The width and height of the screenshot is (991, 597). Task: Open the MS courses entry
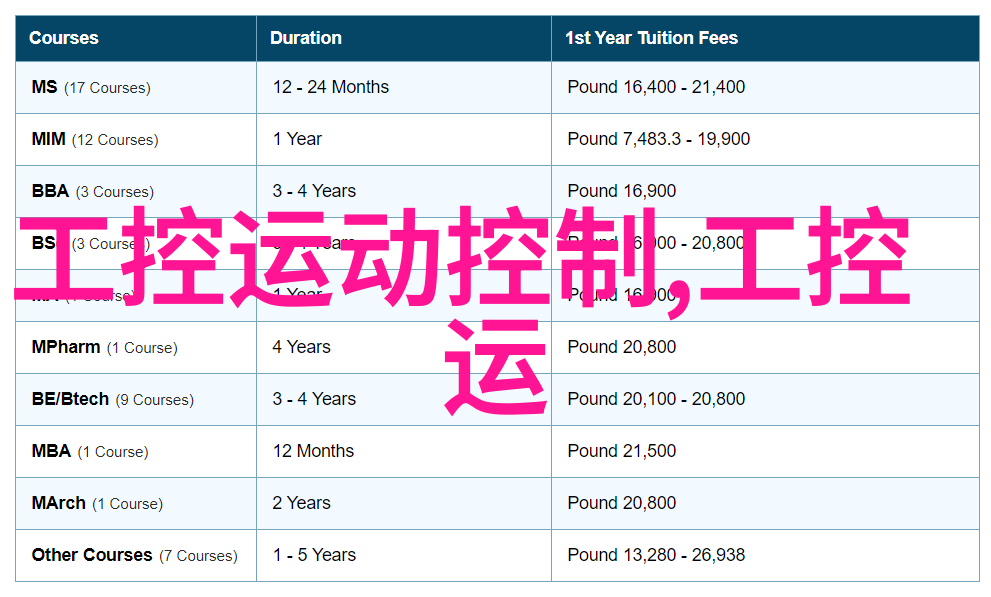(91, 87)
